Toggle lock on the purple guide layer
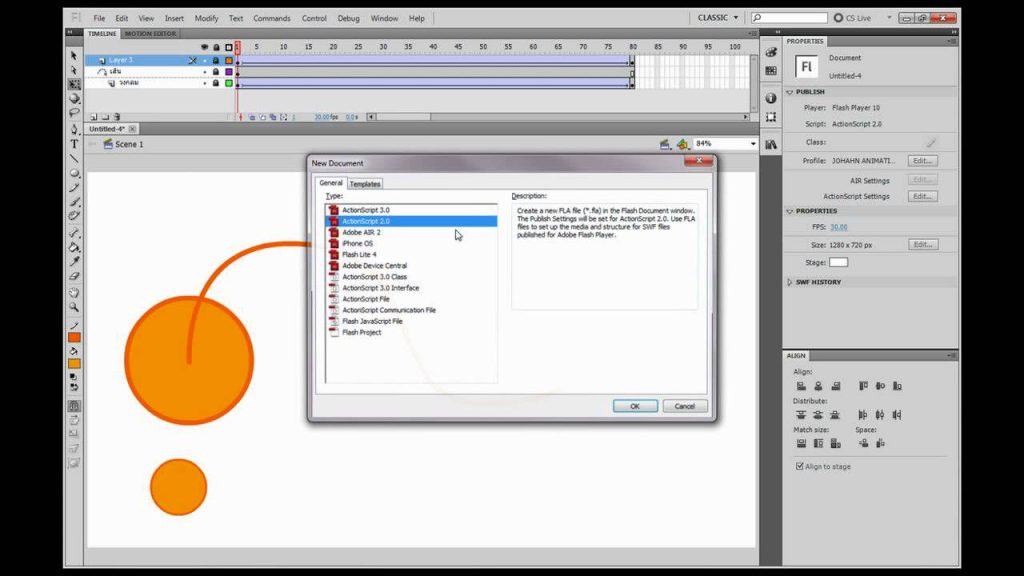 click(x=216, y=72)
